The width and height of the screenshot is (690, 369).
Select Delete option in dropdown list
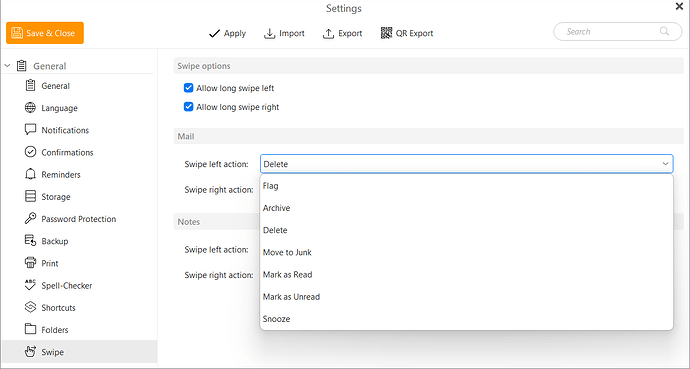(466, 230)
